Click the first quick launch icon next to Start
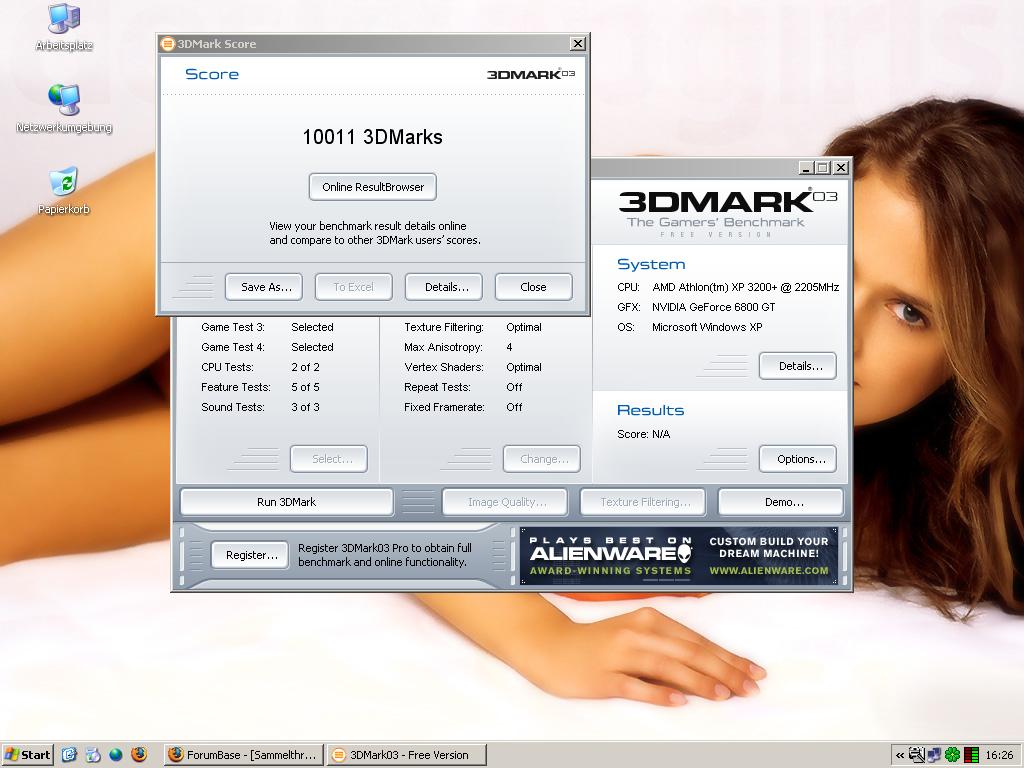The height and width of the screenshot is (768, 1024). tap(69, 755)
